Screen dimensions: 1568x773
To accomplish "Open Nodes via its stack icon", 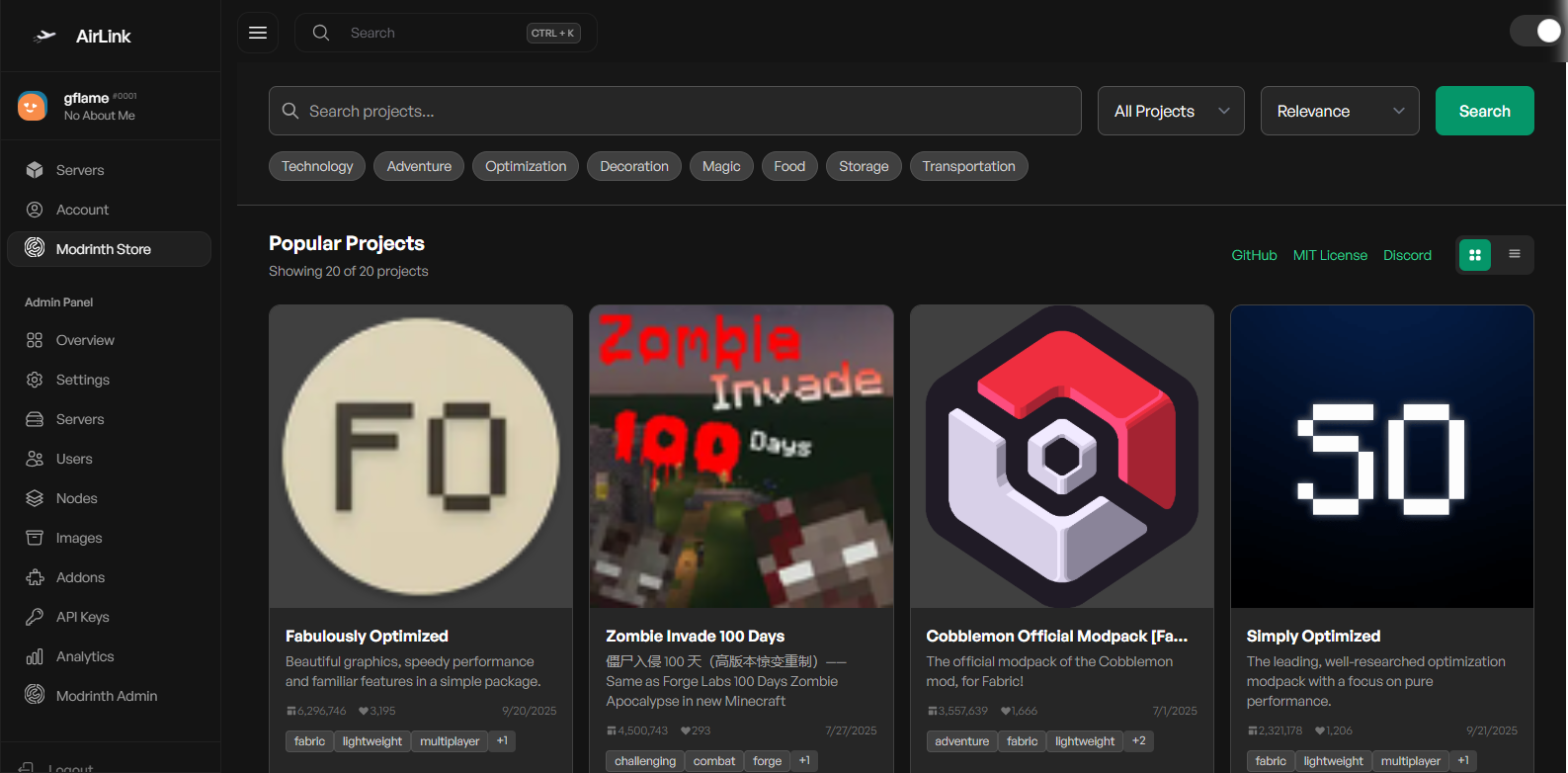I will [35, 498].
